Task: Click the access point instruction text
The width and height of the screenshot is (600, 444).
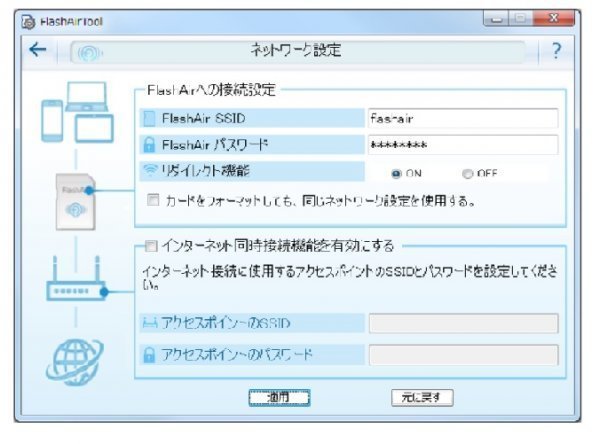Action: pyautogui.click(x=350, y=278)
